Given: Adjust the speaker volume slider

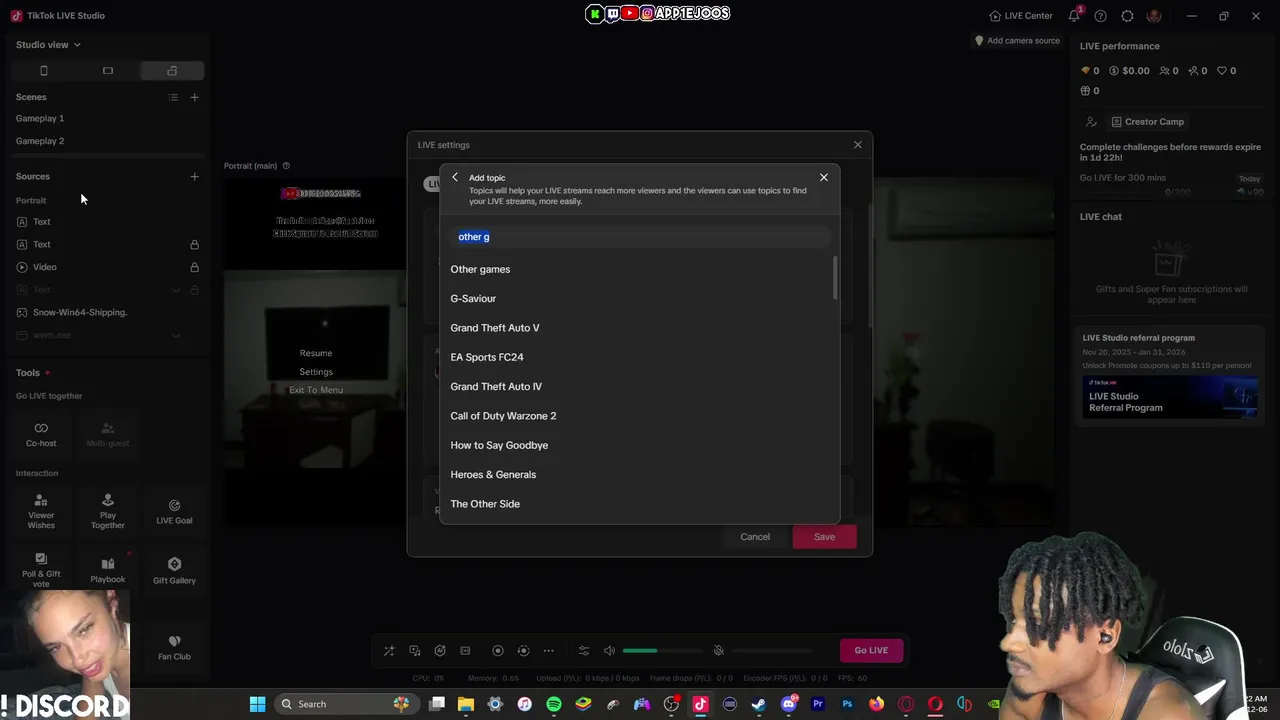Looking at the screenshot, I should click(661, 651).
